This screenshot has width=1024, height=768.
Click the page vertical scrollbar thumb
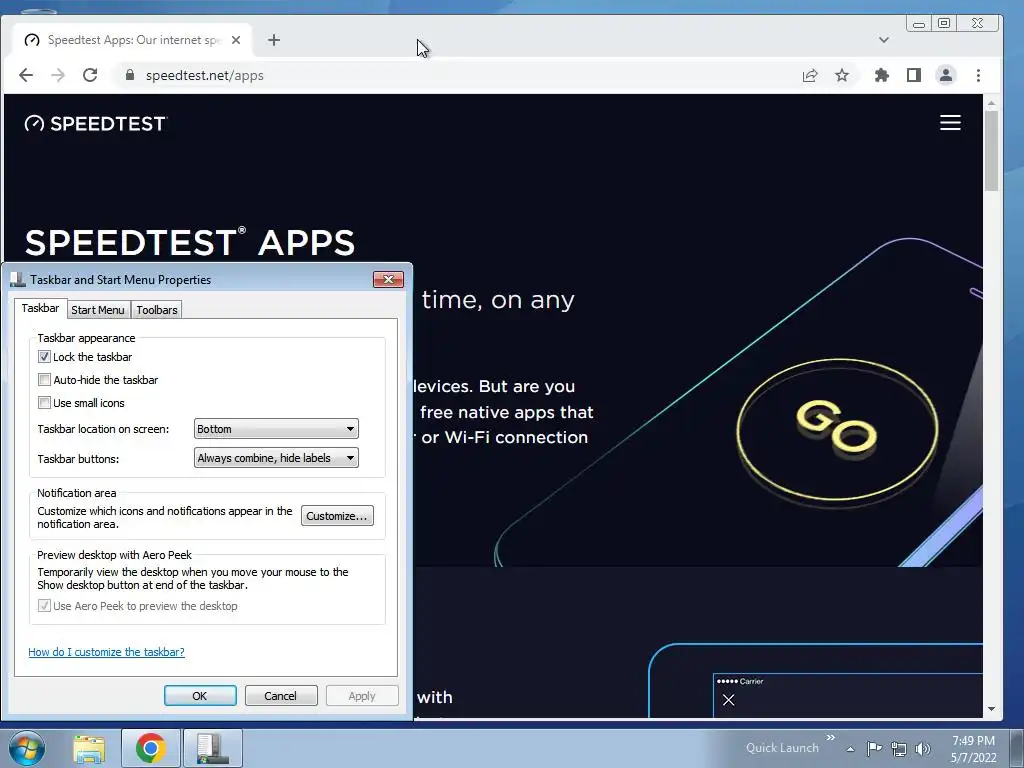tap(991, 152)
